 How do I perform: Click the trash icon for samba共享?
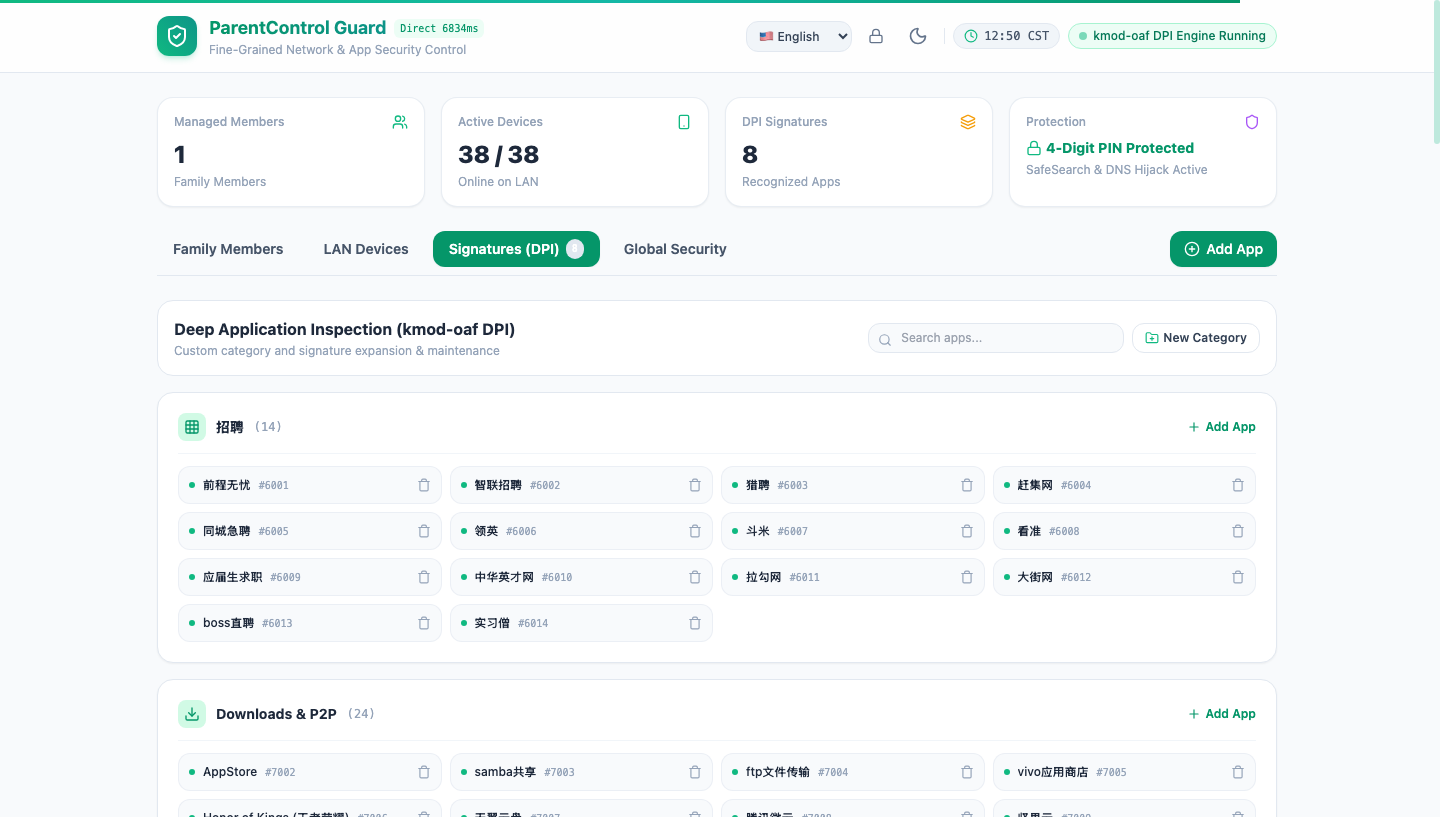[695, 772]
